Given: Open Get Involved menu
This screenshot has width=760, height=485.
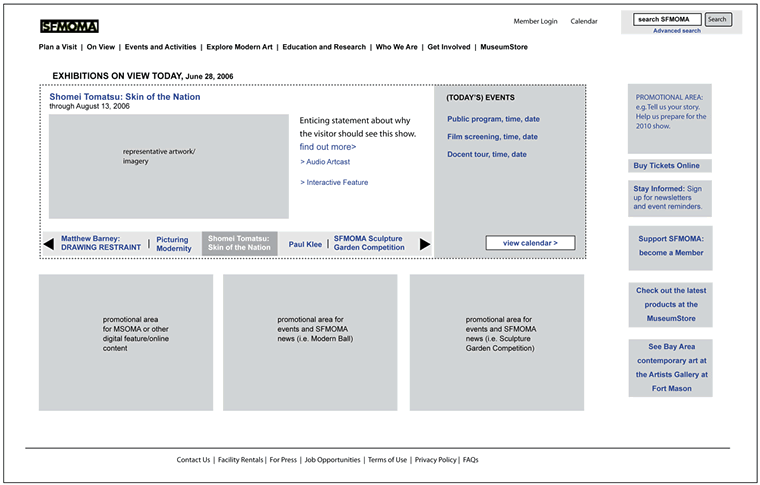Looking at the screenshot, I should [x=449, y=47].
